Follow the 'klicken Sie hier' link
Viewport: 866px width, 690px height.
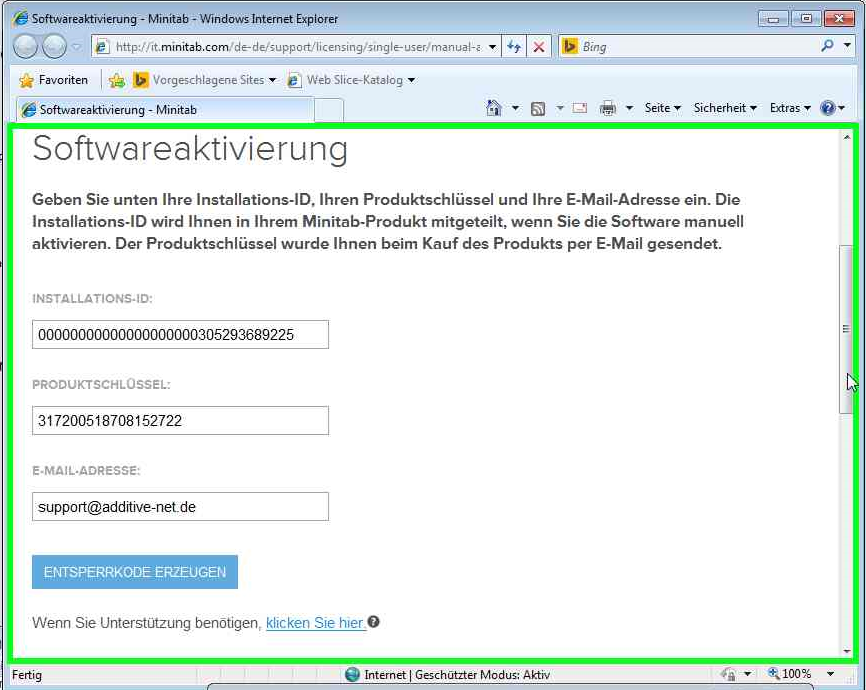tap(315, 623)
